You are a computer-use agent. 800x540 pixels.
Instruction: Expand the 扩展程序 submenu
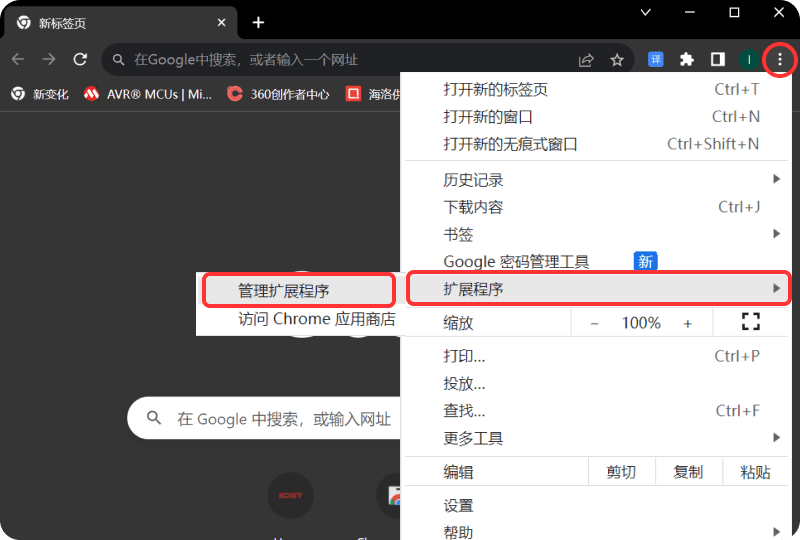coord(598,289)
